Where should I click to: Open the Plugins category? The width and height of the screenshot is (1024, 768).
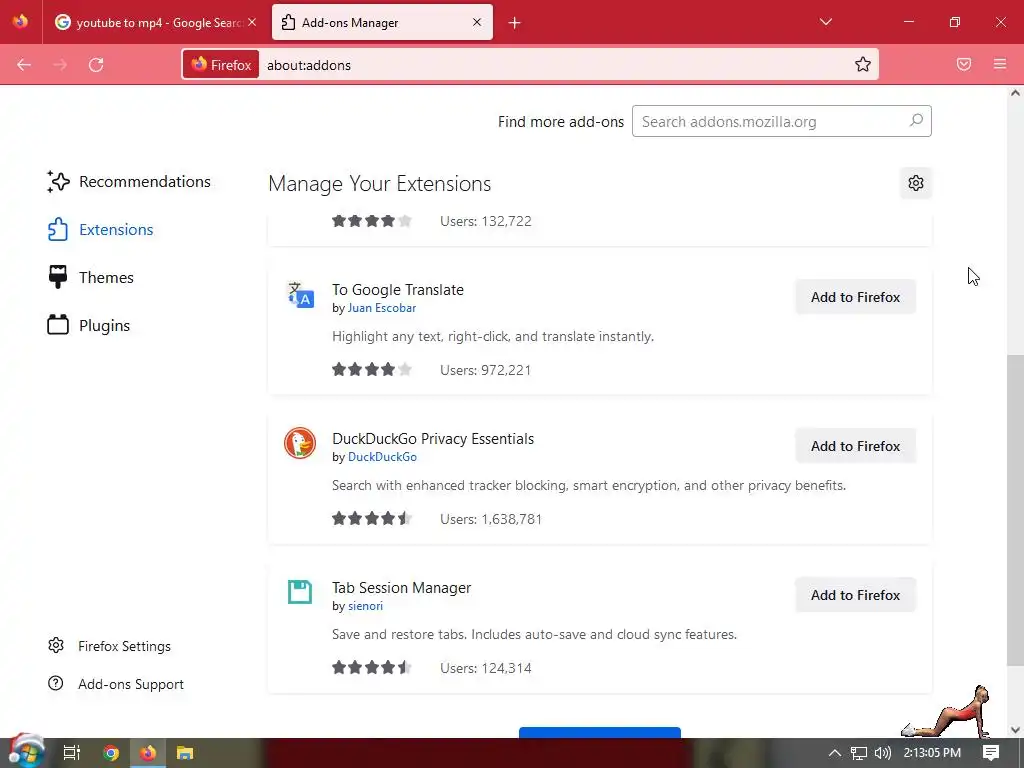coord(89,325)
